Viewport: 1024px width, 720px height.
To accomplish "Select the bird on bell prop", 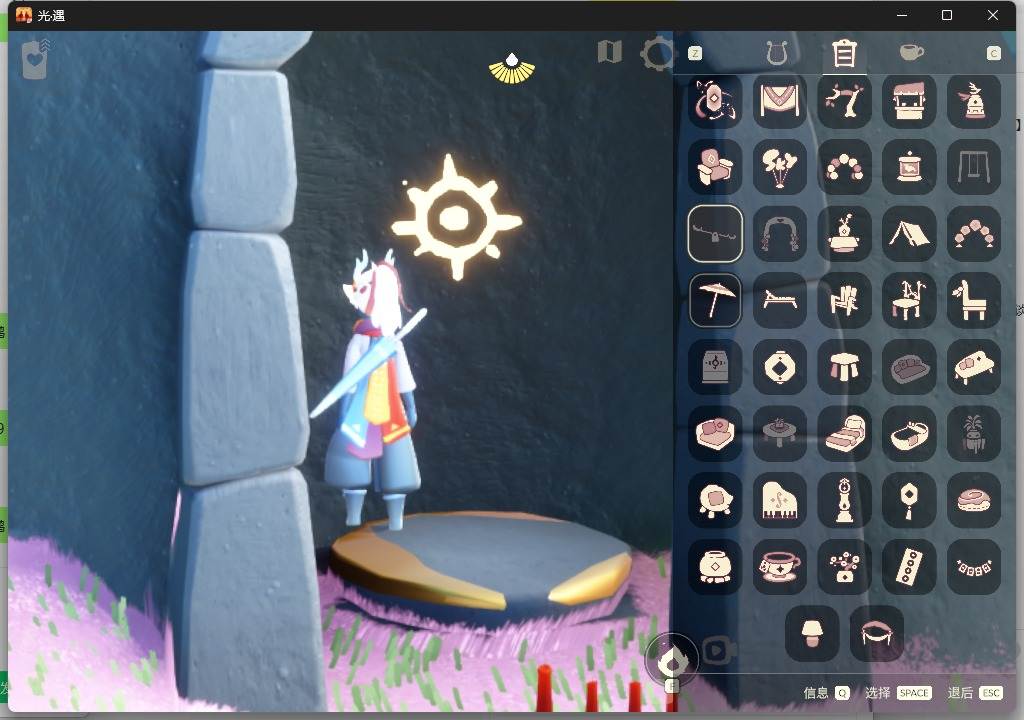I will [974, 101].
